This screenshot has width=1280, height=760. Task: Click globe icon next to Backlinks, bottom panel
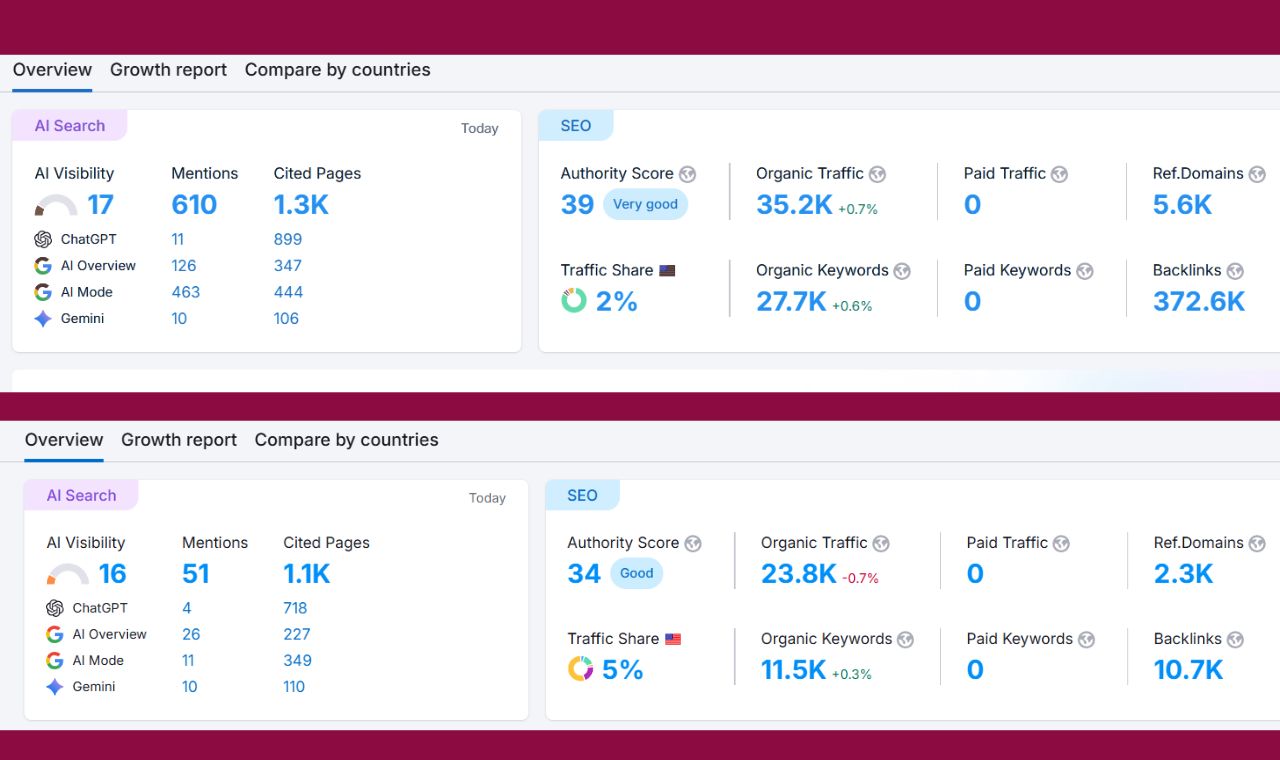pyautogui.click(x=1235, y=640)
